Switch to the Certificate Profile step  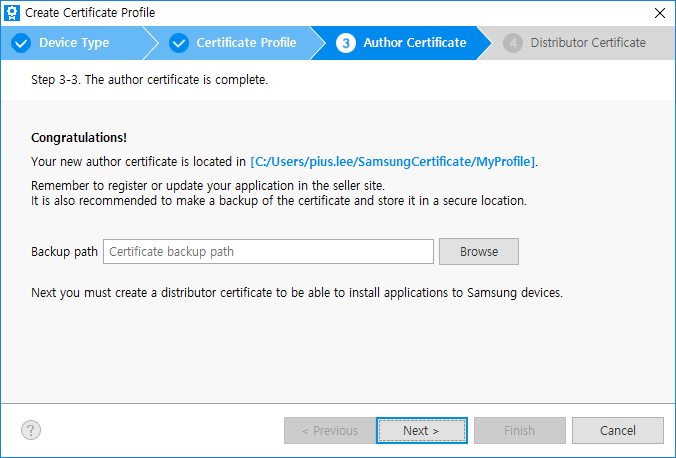(x=246, y=43)
